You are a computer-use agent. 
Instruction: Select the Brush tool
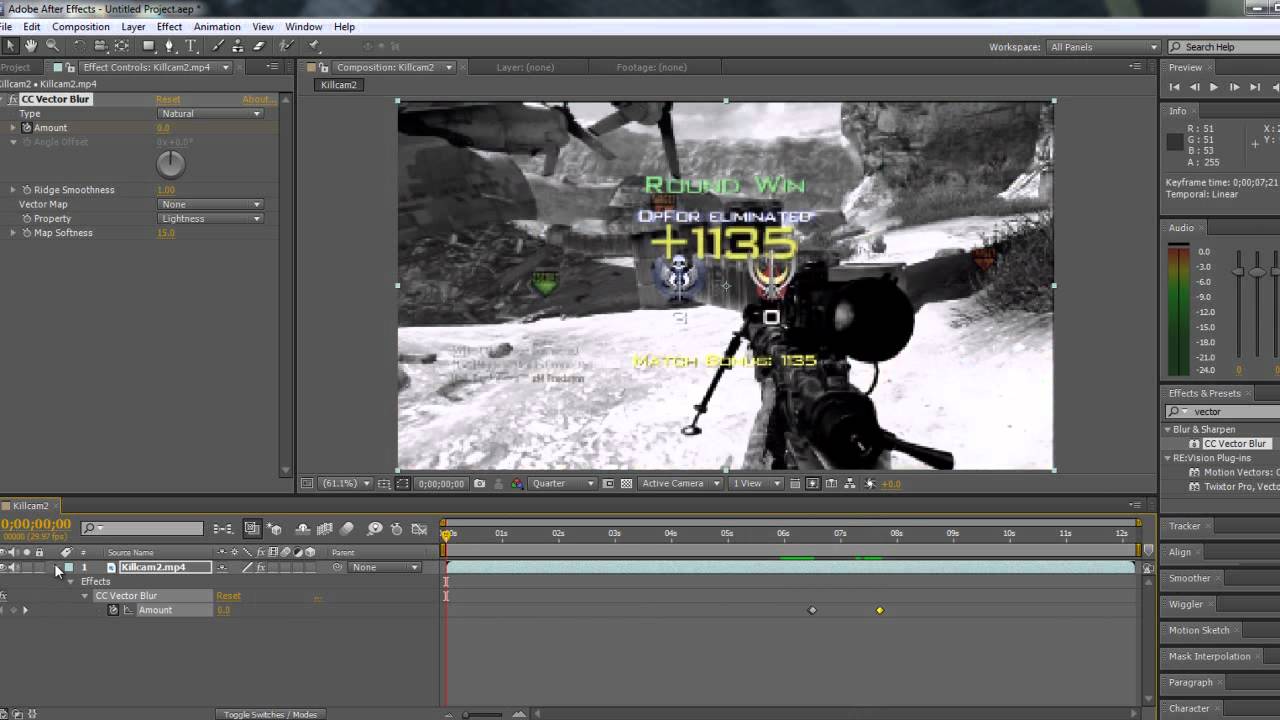click(217, 46)
